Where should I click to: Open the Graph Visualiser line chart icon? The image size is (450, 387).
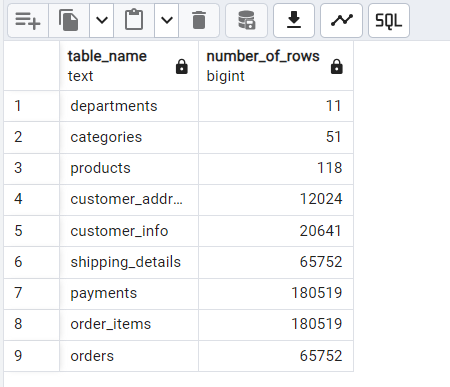coord(341,21)
